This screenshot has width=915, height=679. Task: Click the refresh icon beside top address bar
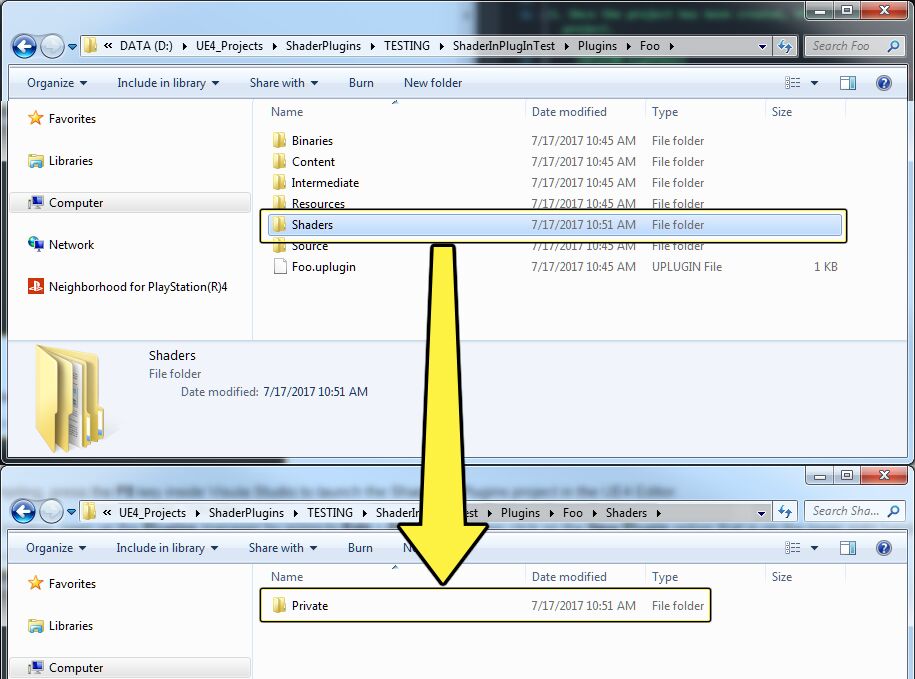coord(785,46)
